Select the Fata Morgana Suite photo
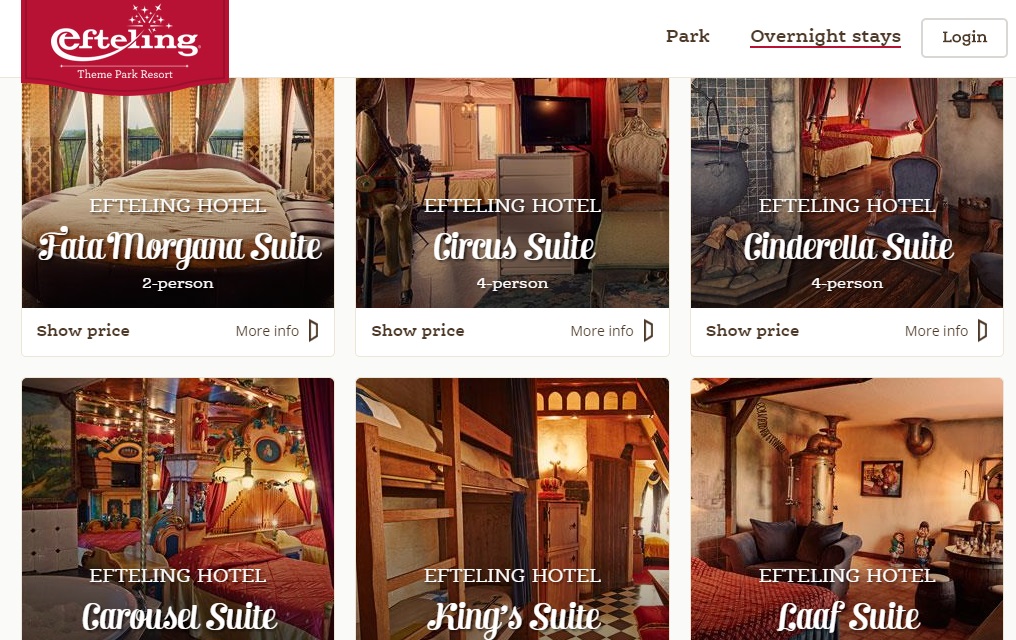Screen dimensions: 1016x640 178,193
